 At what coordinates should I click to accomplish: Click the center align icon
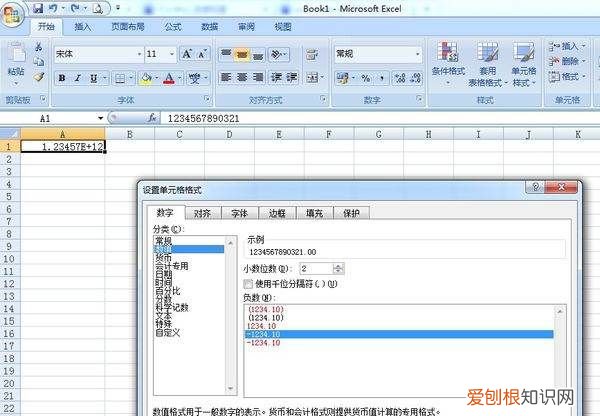point(244,78)
